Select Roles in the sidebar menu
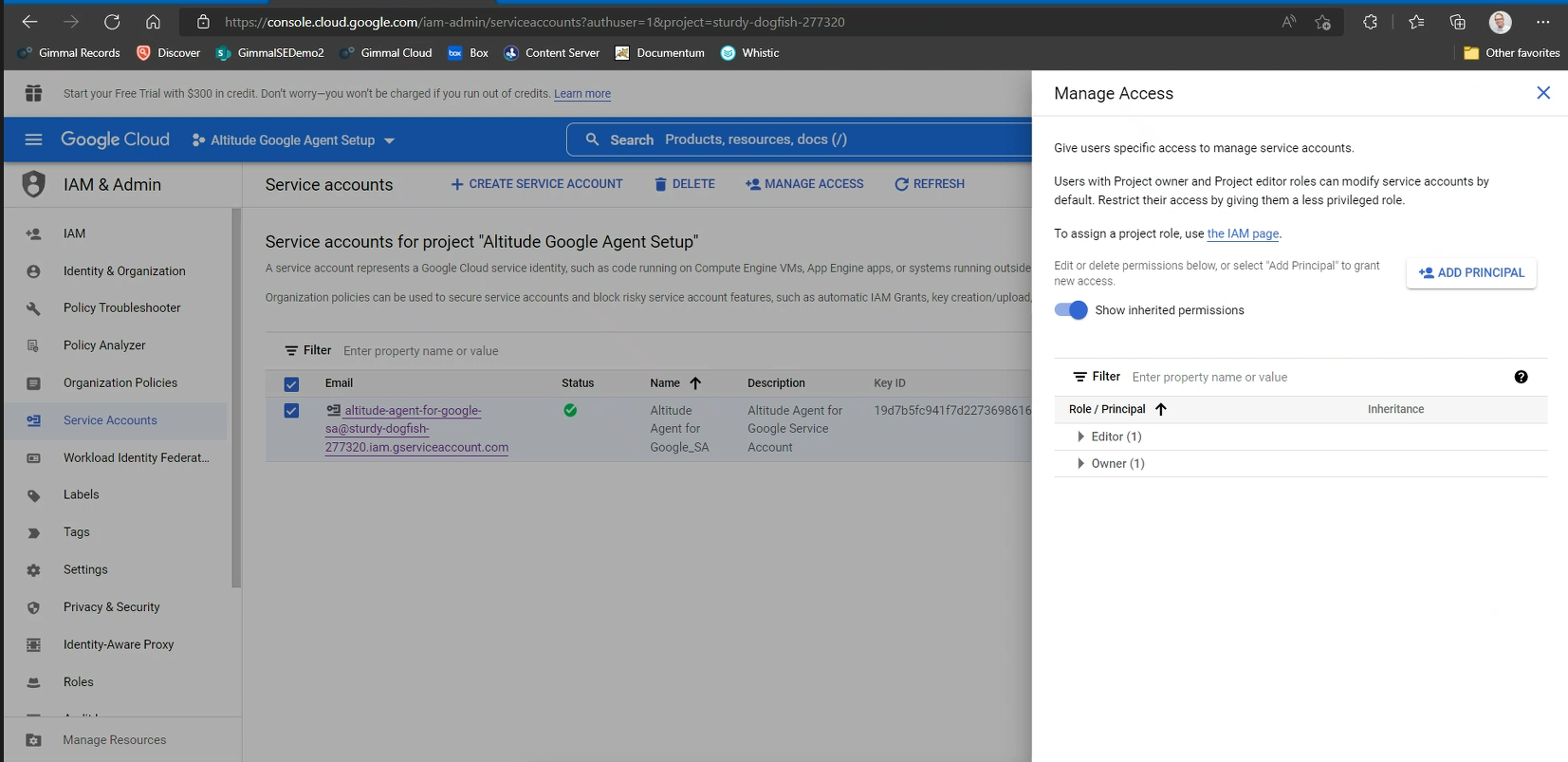This screenshot has width=1568, height=762. point(78,682)
